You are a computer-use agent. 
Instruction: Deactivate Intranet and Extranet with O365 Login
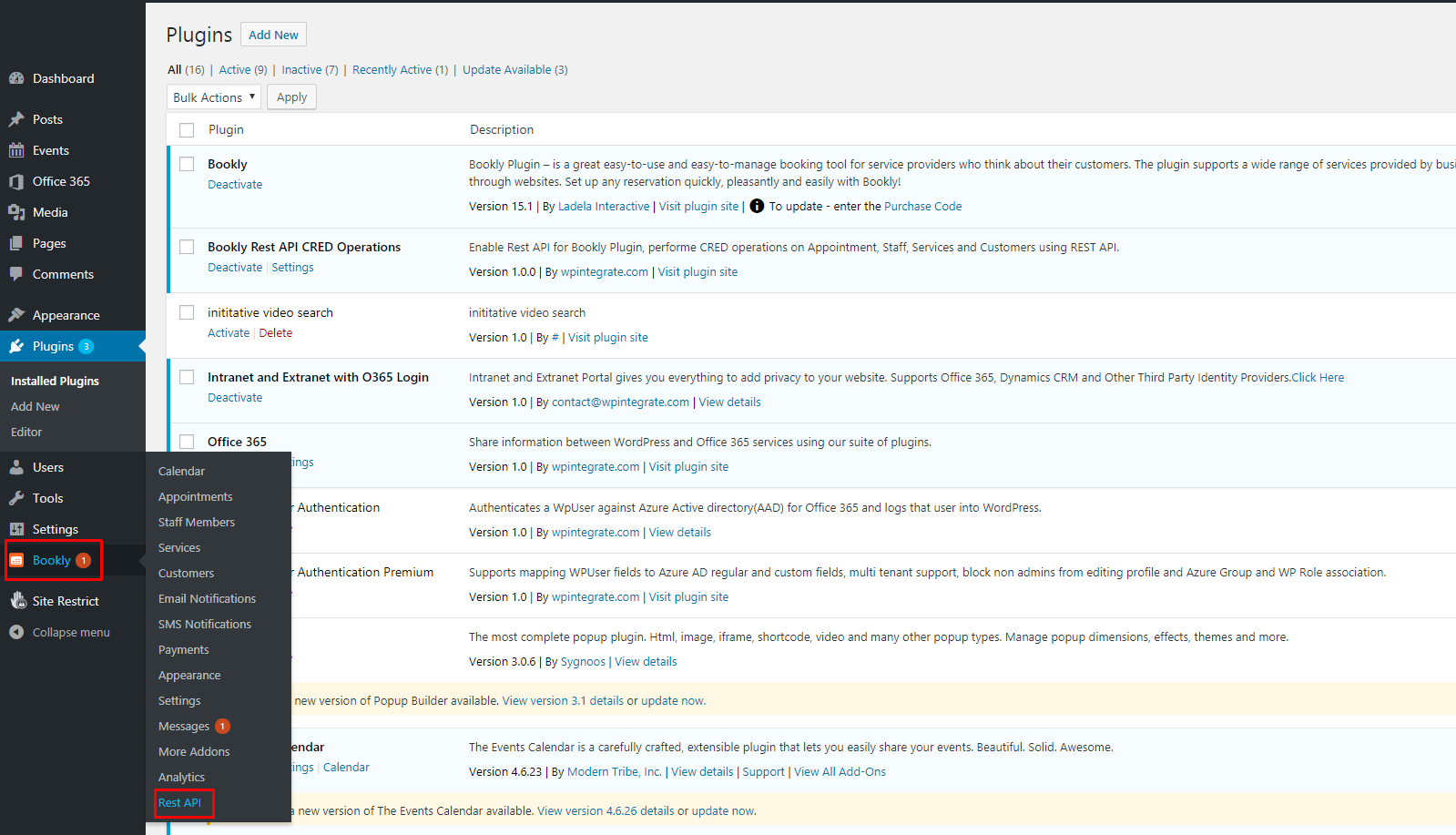tap(235, 397)
